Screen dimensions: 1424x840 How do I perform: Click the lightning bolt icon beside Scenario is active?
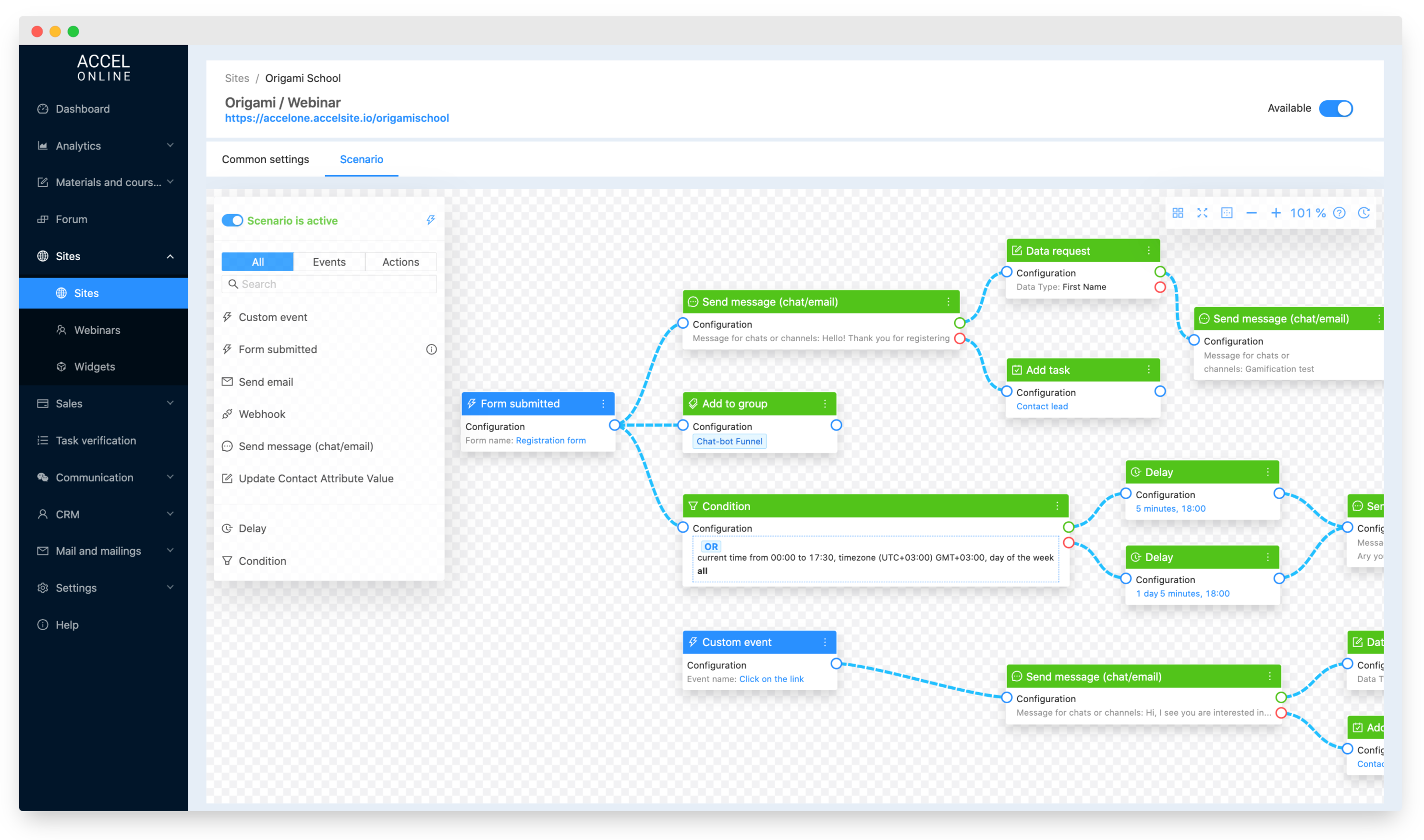pyautogui.click(x=431, y=220)
